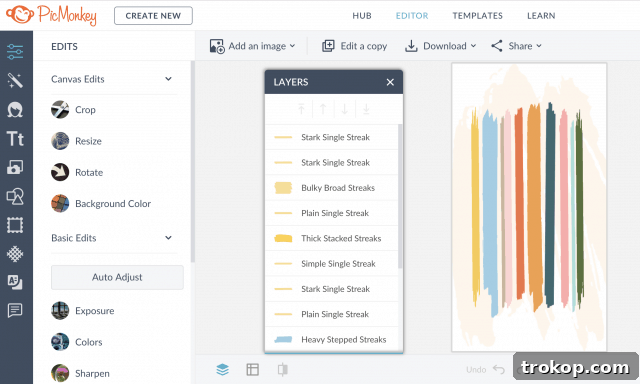Open the Frames sidebar tab
Screen dimensions: 640x384
(x=15, y=225)
